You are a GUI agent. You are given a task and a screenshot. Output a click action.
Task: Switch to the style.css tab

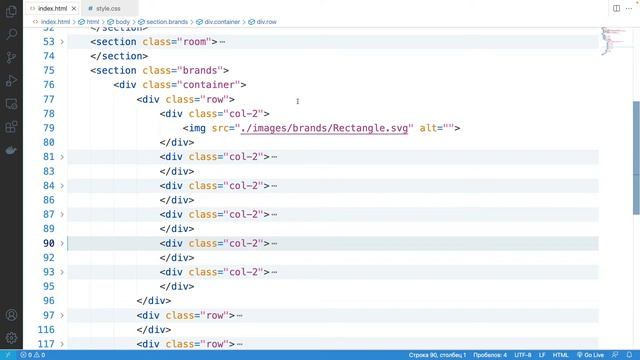click(108, 8)
